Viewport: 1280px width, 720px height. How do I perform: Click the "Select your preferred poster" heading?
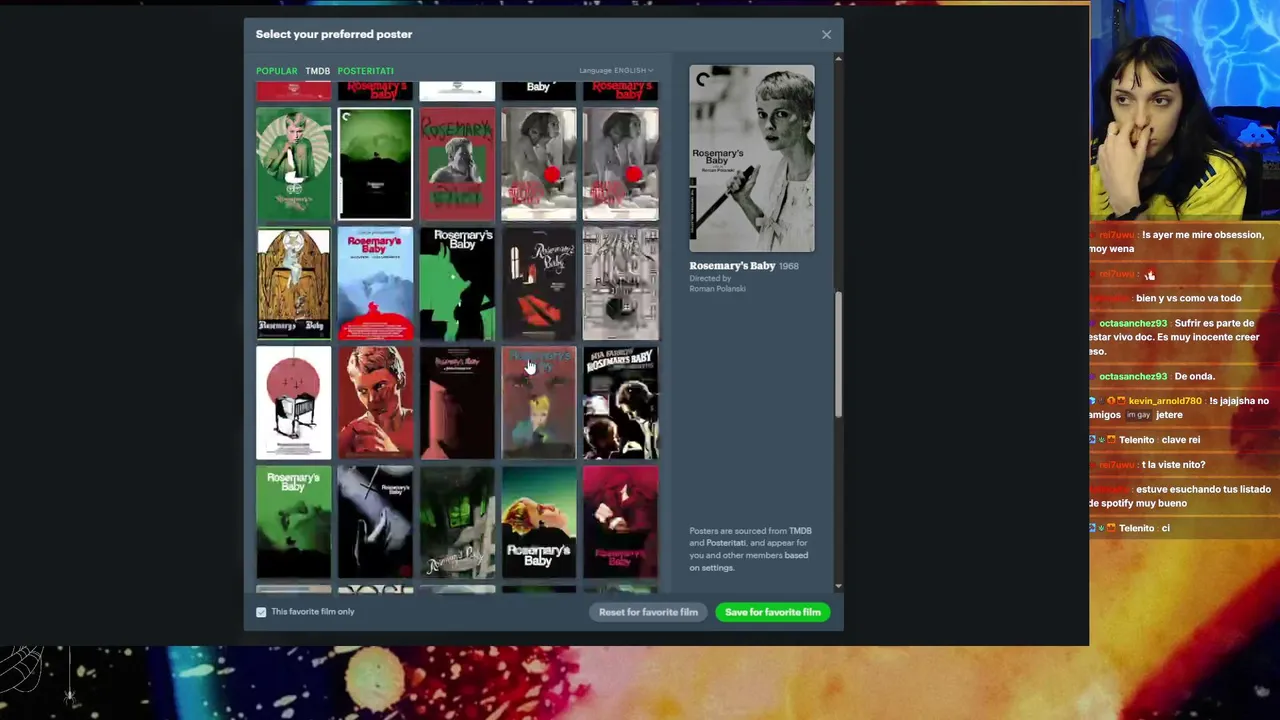[x=334, y=34]
